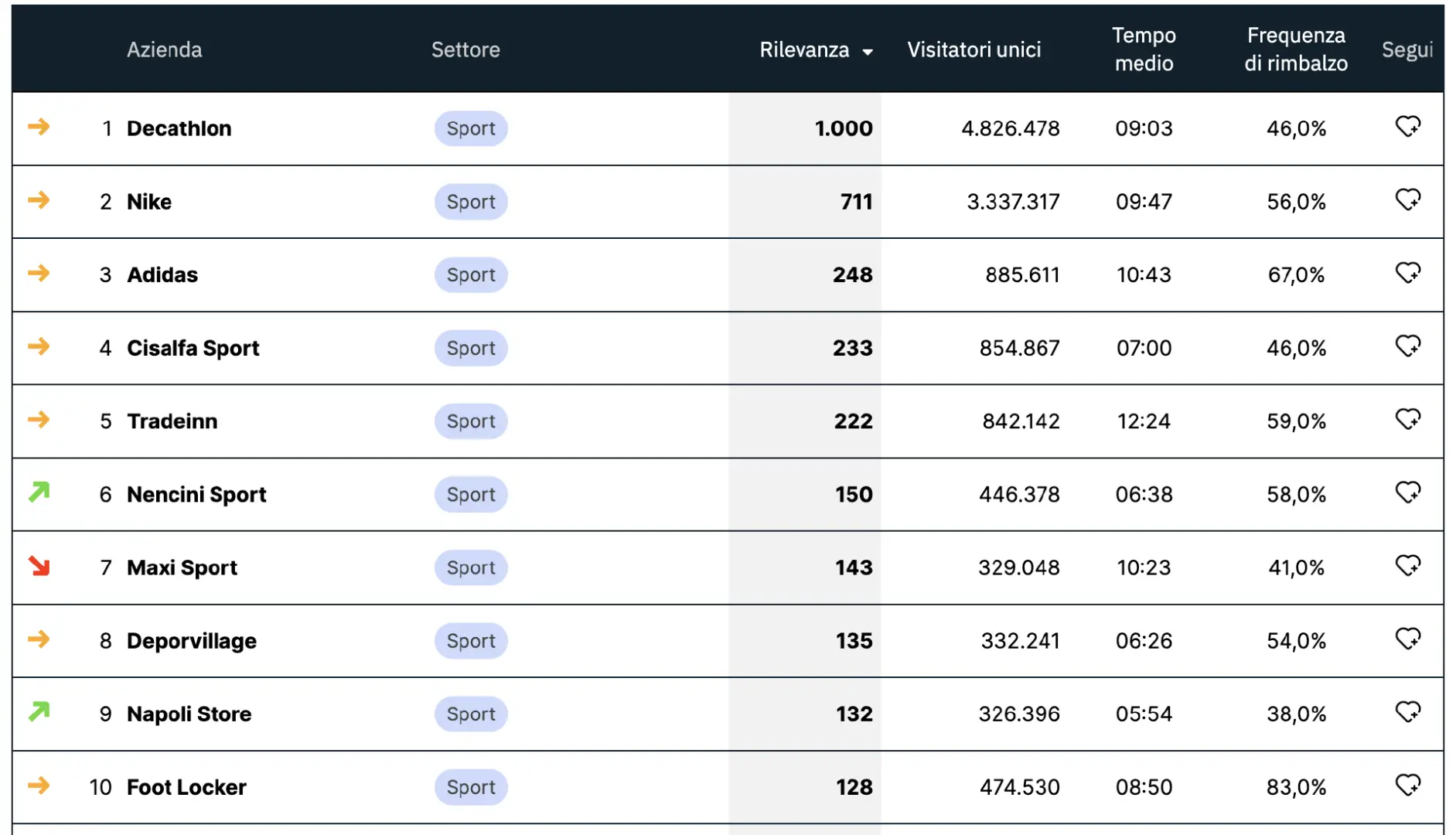Click the green up arrow for Napoli Store
The width and height of the screenshot is (1456, 835).
[x=39, y=711]
